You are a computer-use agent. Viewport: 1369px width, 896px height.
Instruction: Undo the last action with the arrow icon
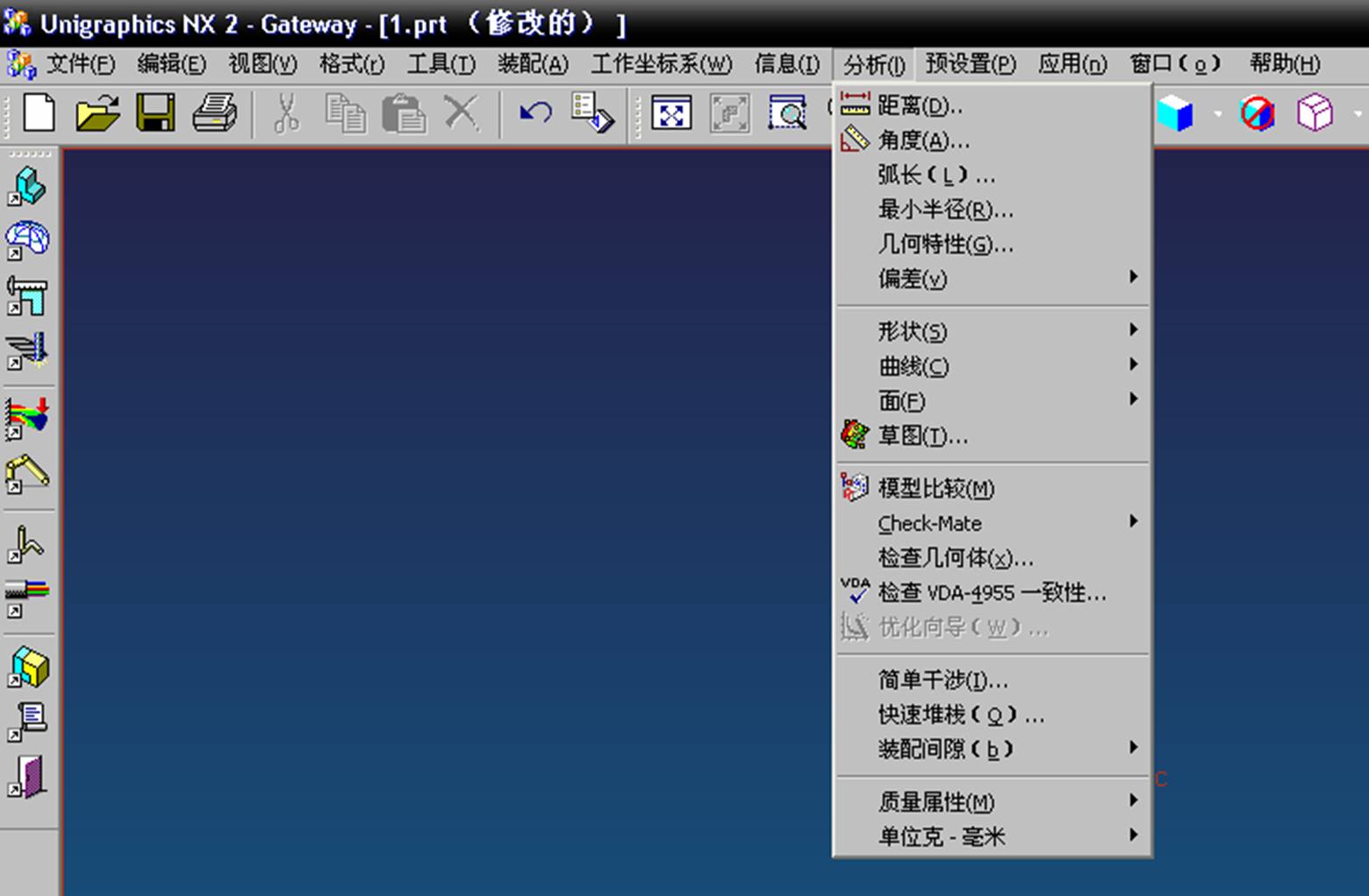coord(535,114)
